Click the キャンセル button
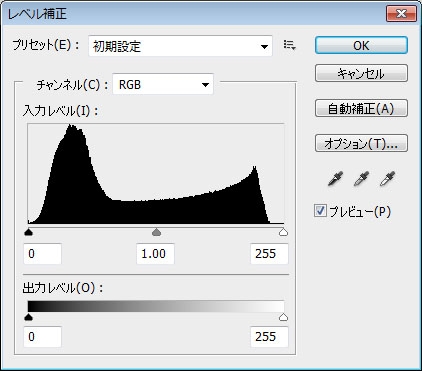The image size is (422, 371). [x=361, y=73]
